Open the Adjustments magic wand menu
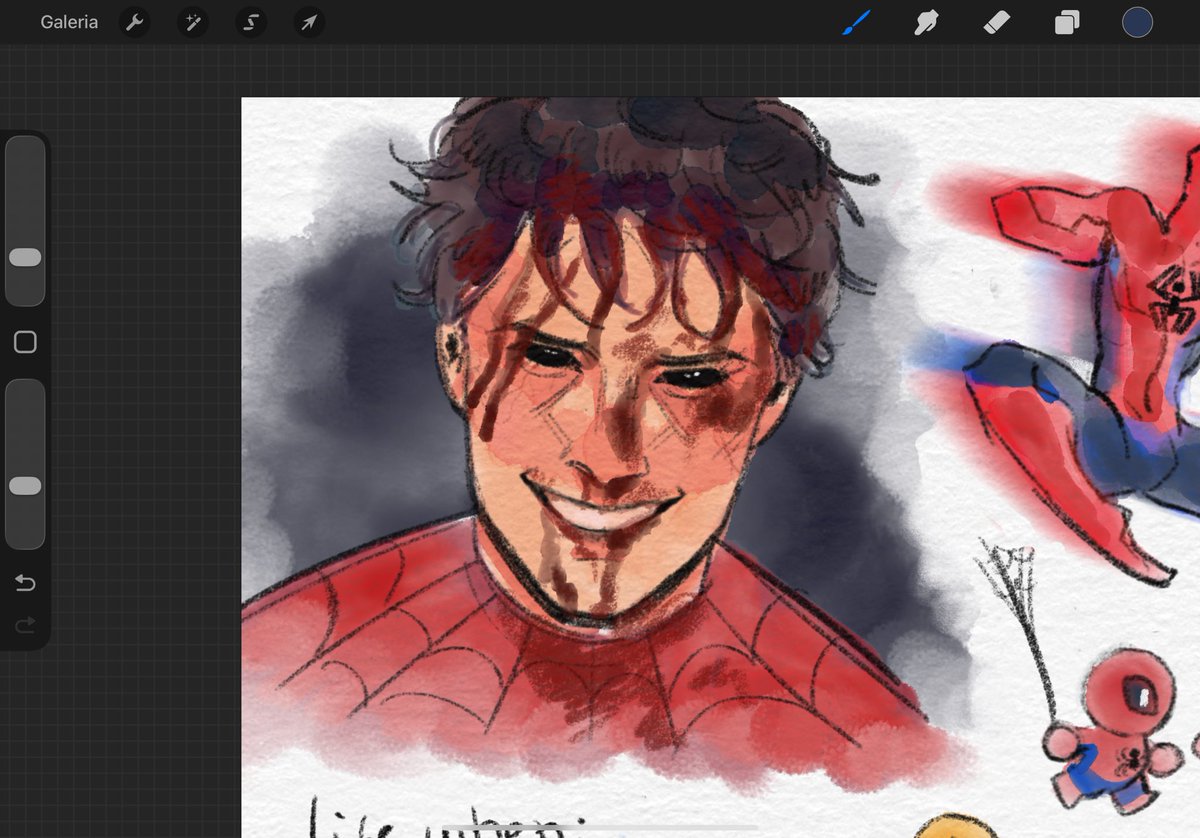The image size is (1200, 838). (192, 22)
